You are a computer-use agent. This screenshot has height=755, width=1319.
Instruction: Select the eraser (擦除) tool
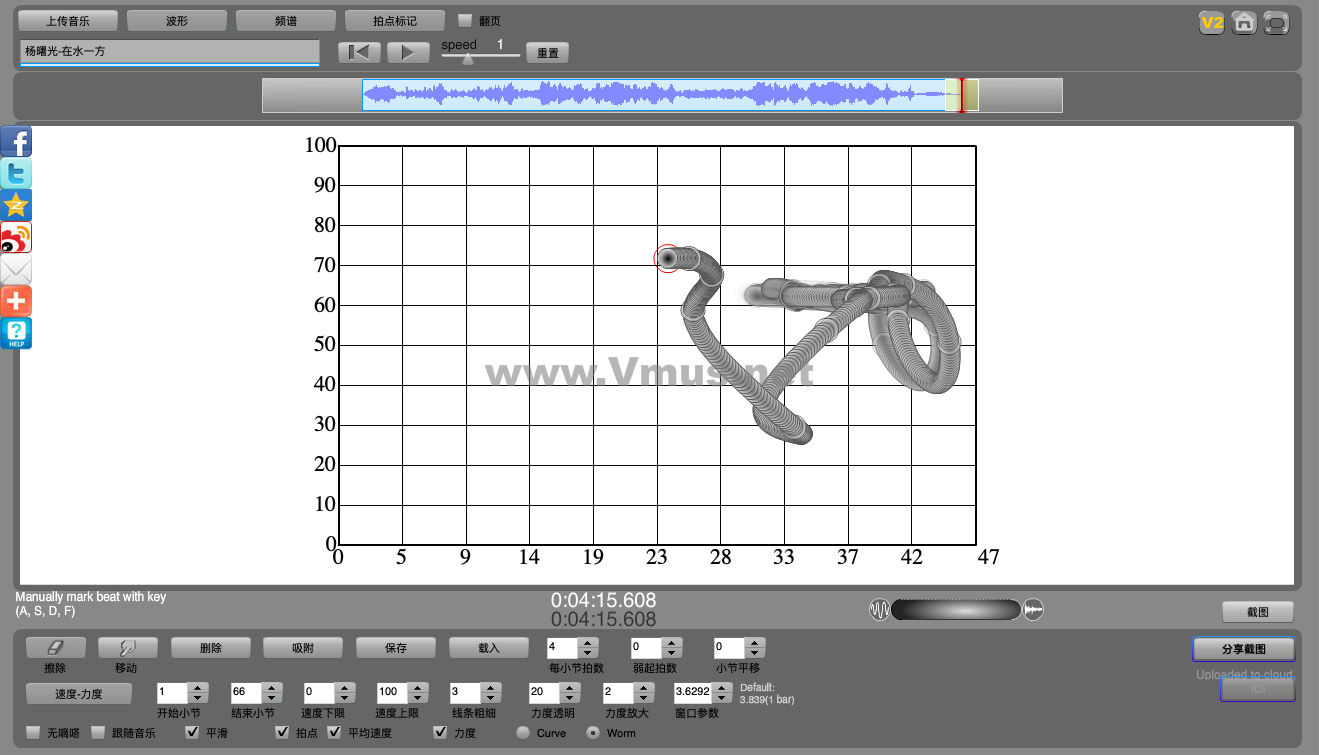click(55, 648)
